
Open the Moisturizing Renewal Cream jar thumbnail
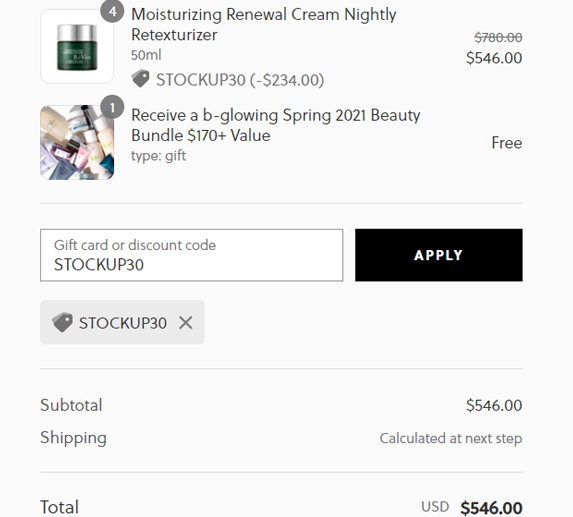(x=77, y=46)
